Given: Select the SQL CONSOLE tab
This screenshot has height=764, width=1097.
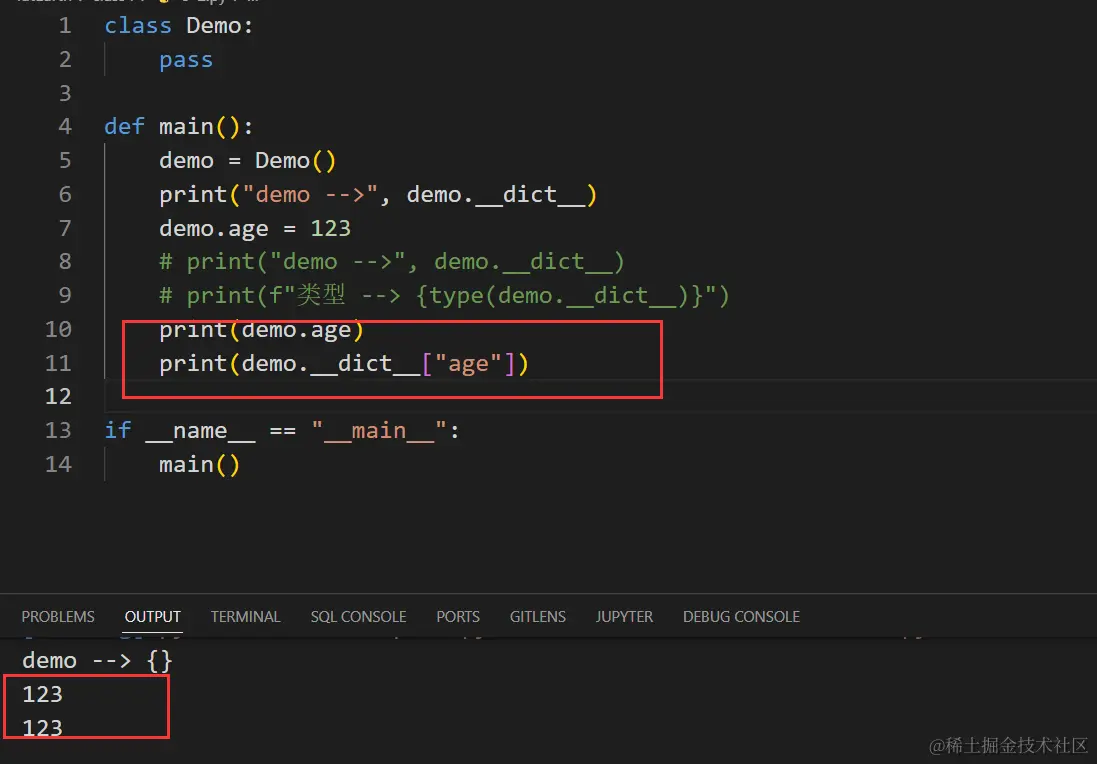Looking at the screenshot, I should click(x=358, y=616).
